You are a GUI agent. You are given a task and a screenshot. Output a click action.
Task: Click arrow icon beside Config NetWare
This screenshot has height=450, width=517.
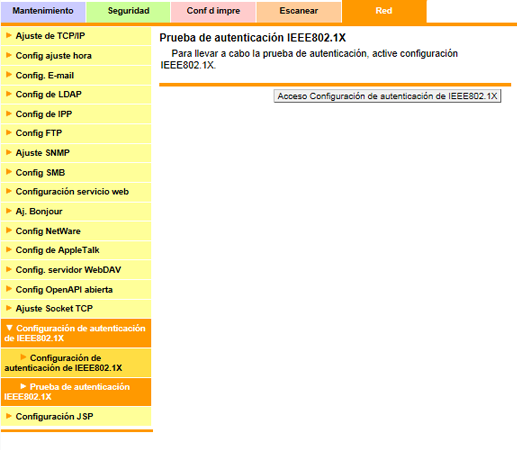(9, 230)
